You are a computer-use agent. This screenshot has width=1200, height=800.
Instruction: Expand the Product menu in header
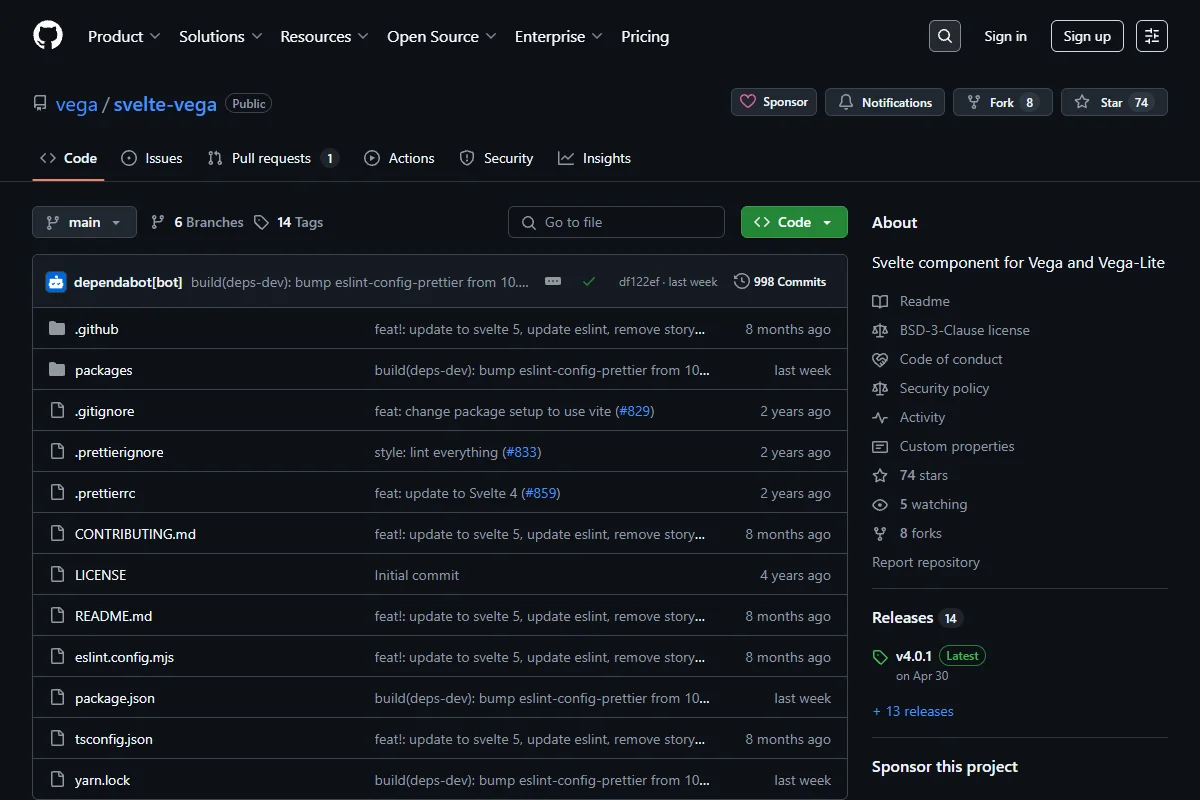(x=124, y=36)
